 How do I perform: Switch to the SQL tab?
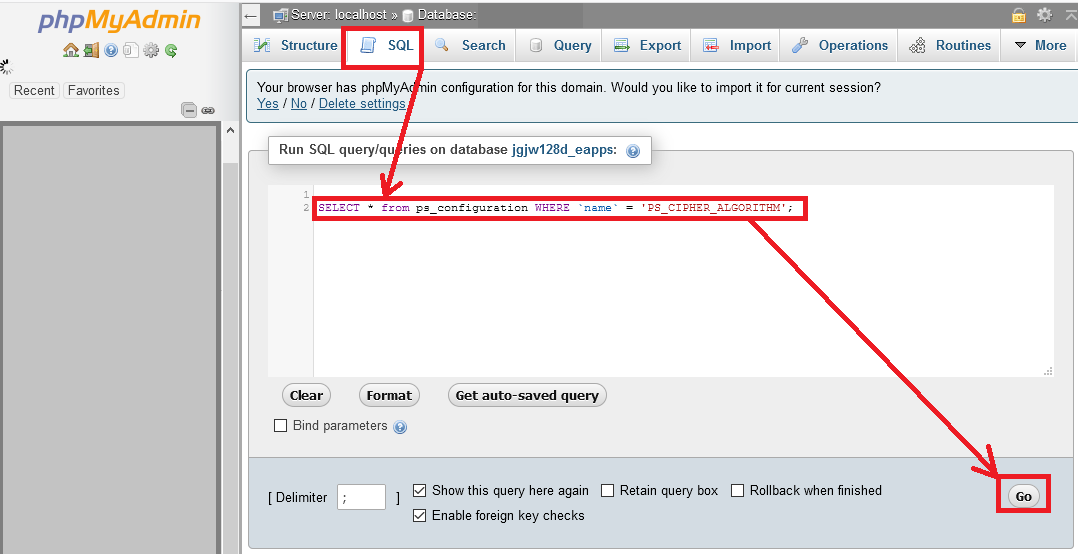pyautogui.click(x=387, y=45)
